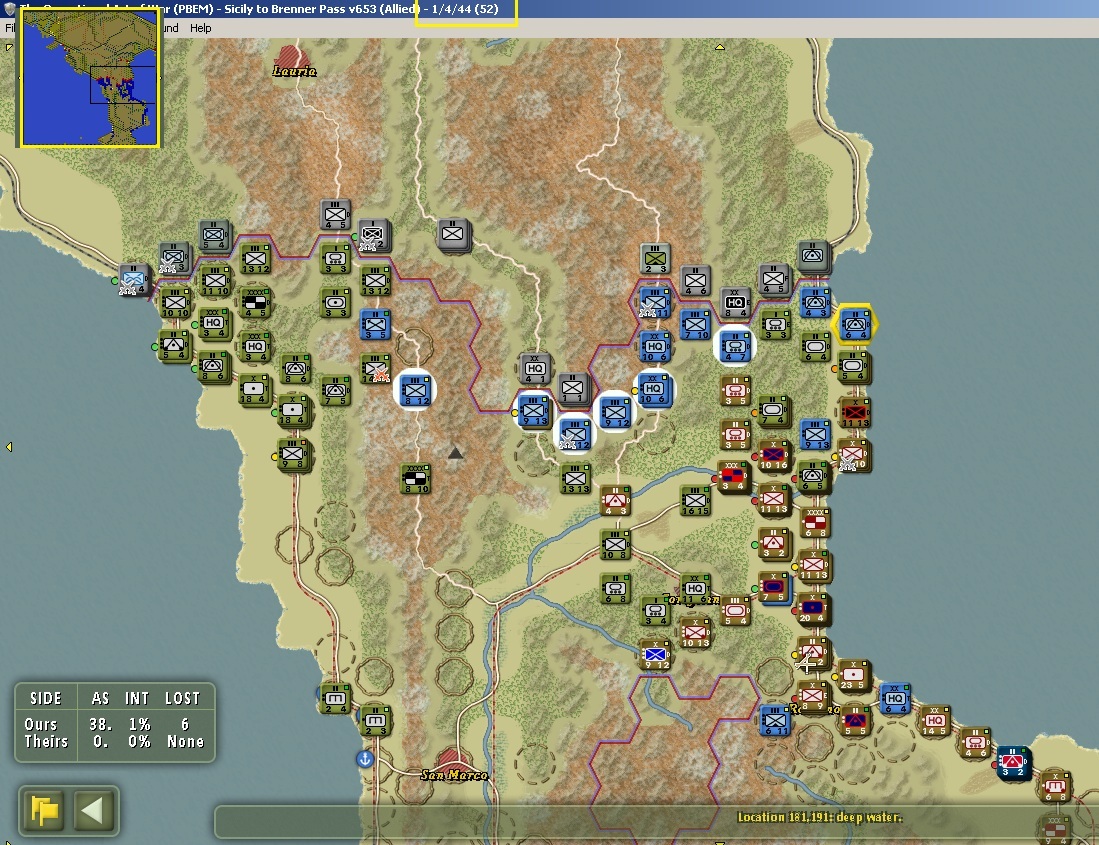1099x845 pixels.
Task: Click the 'Theirs' row in the losses panel
Action: click(x=114, y=741)
